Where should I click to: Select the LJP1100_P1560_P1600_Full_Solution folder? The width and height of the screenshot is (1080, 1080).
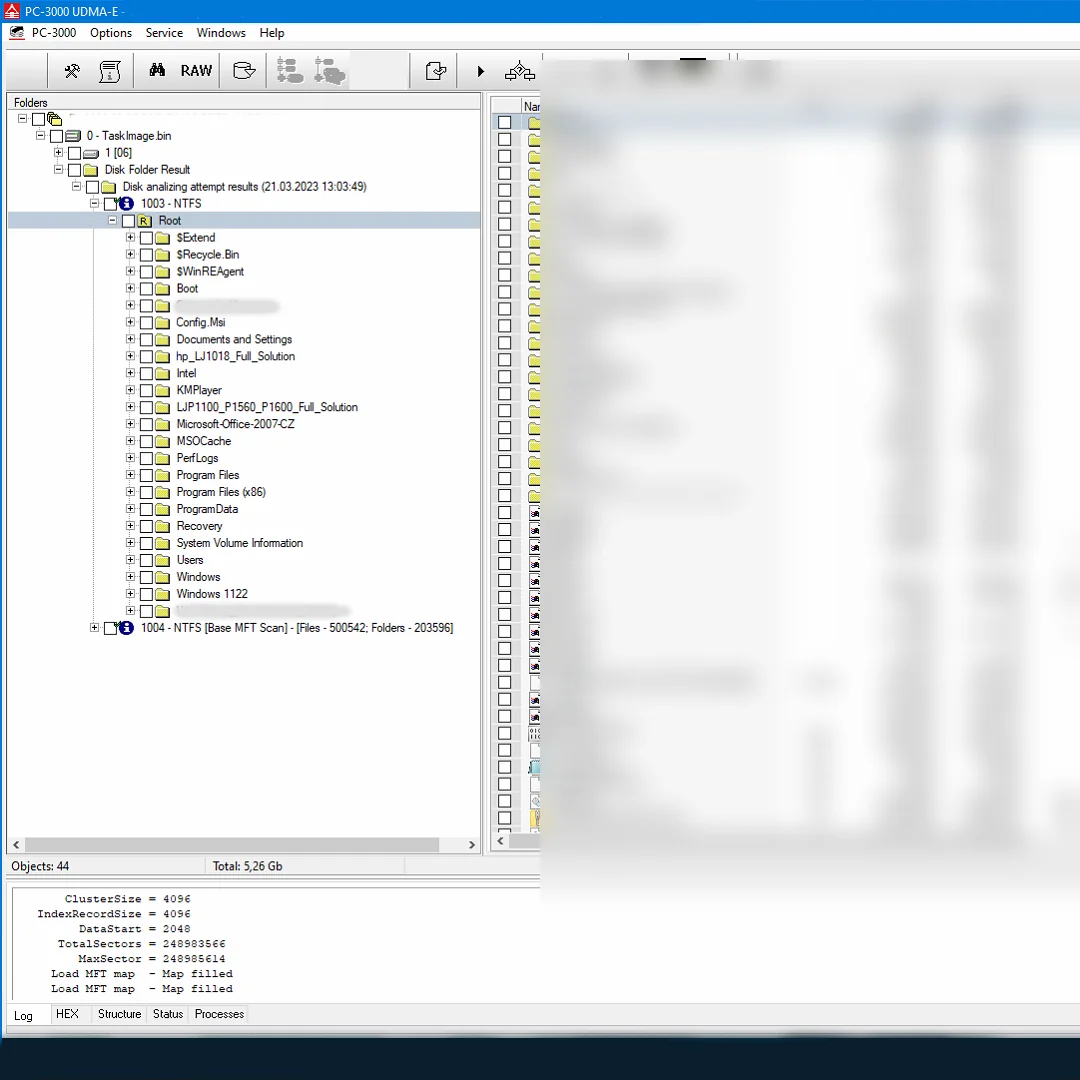tap(267, 408)
